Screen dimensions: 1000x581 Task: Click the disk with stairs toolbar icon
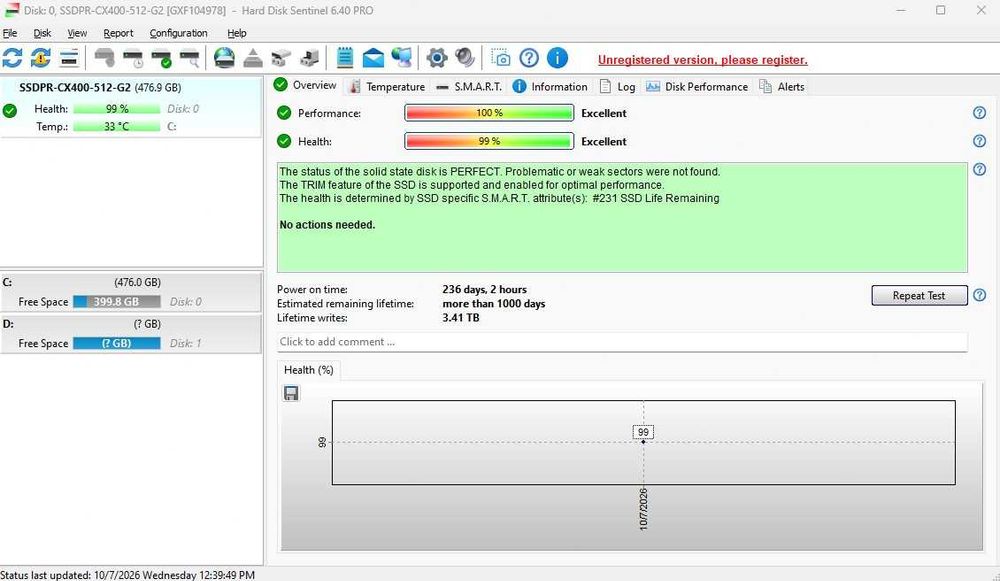(x=310, y=59)
